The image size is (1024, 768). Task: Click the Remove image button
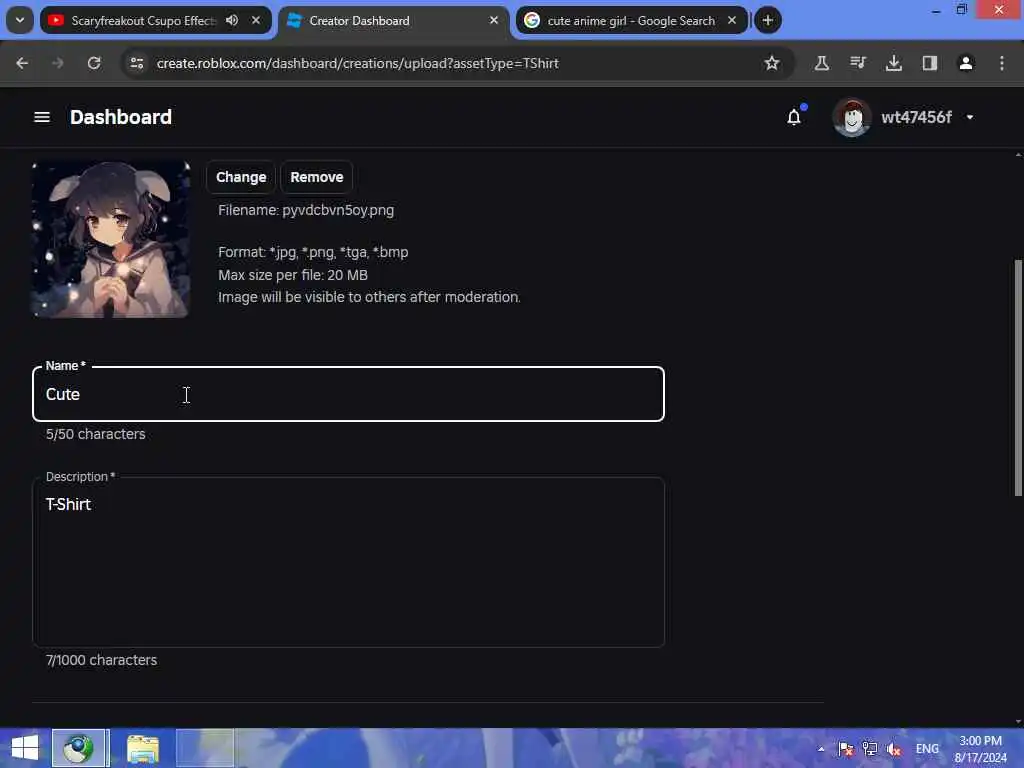pyautogui.click(x=317, y=177)
